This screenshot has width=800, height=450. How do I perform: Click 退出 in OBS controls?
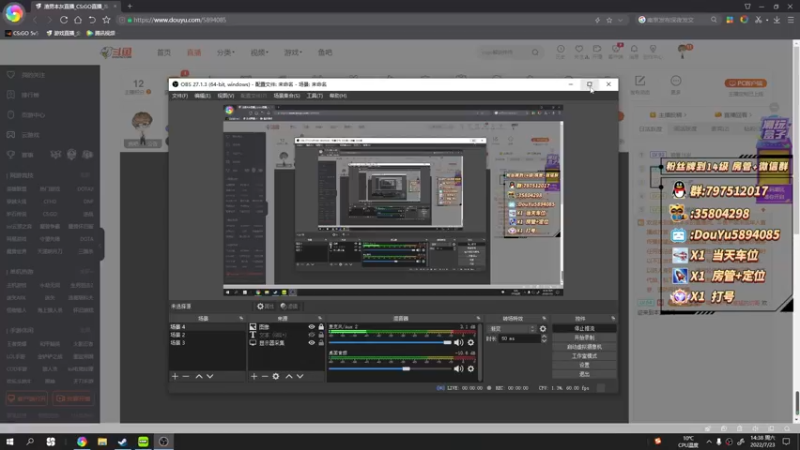pos(584,374)
